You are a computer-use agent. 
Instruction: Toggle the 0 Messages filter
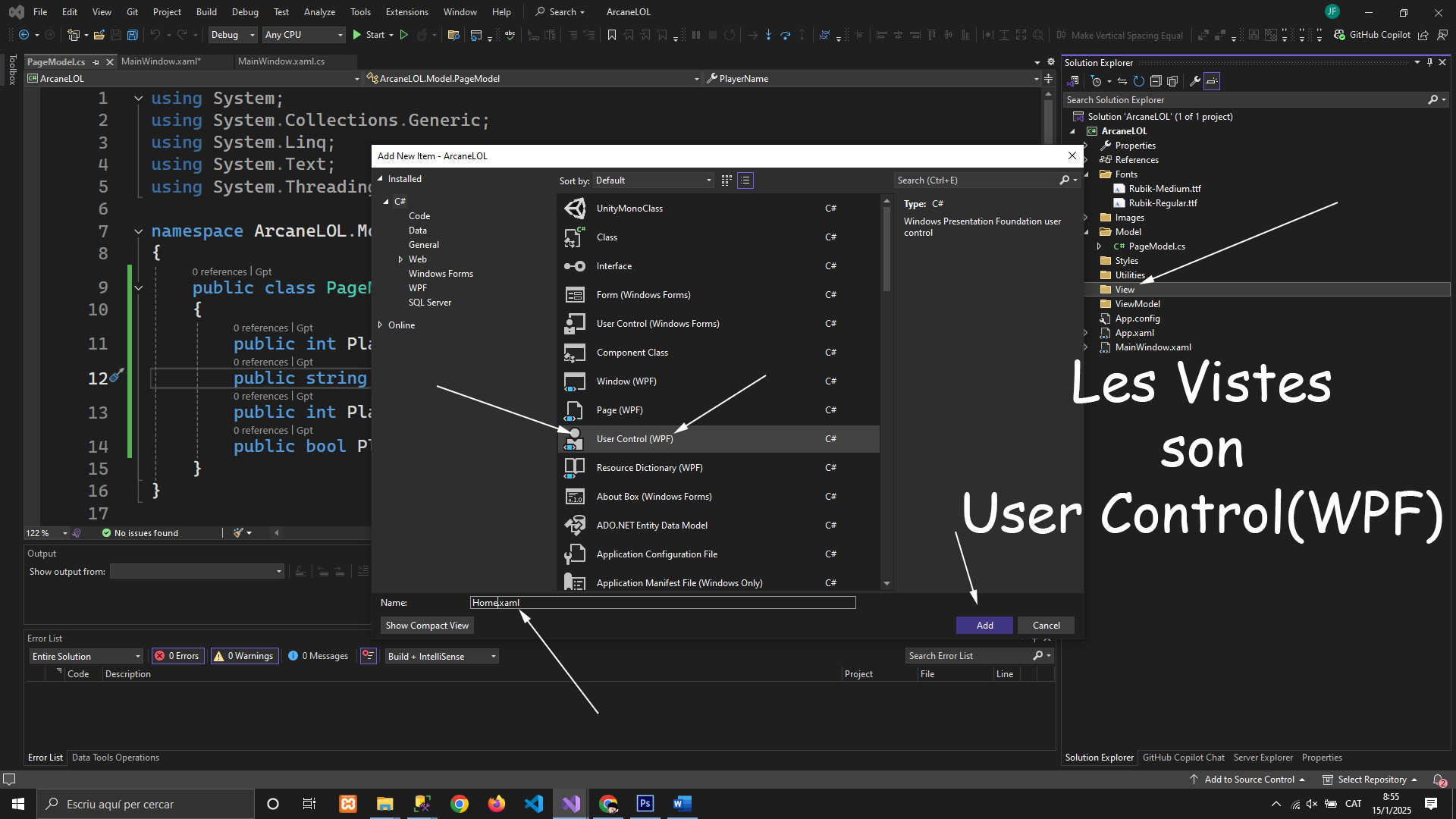(x=318, y=656)
